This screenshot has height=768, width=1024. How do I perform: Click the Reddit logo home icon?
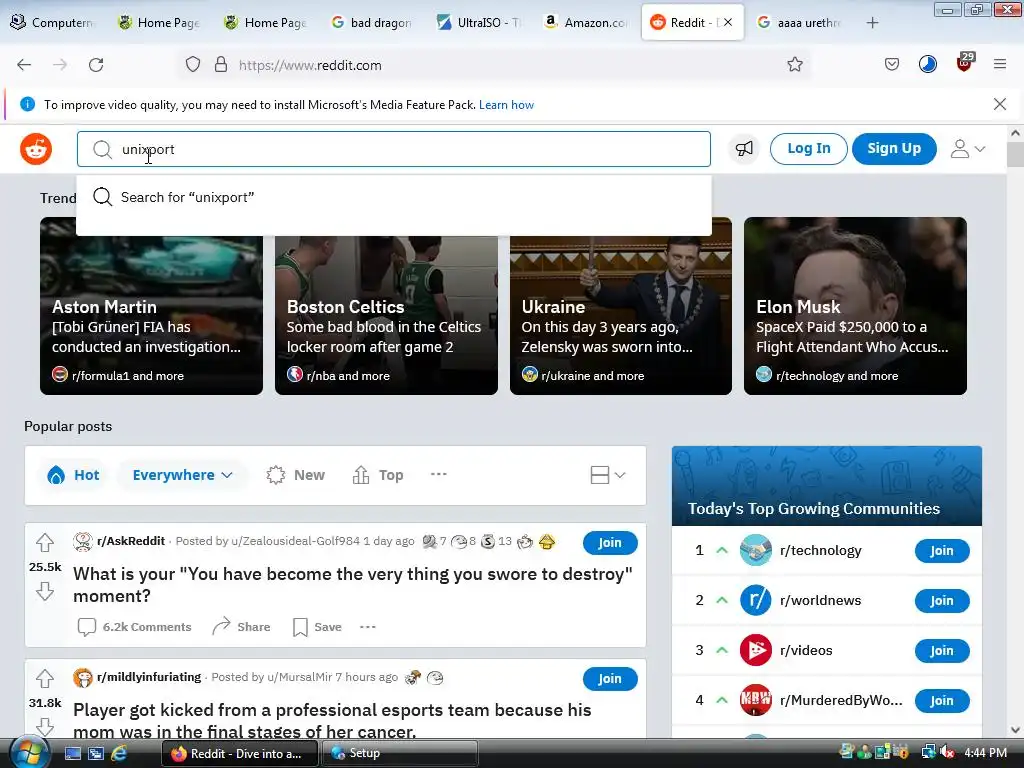tap(36, 149)
